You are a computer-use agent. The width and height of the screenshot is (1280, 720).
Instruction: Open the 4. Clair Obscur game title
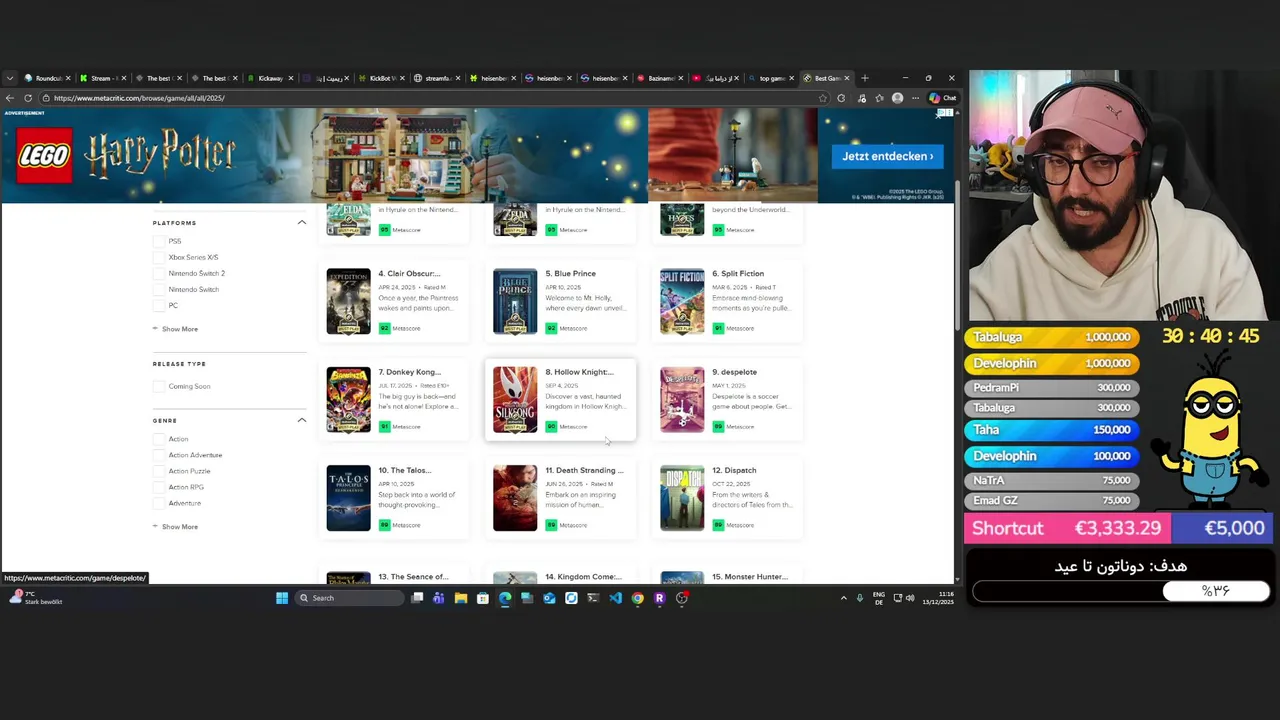(409, 273)
